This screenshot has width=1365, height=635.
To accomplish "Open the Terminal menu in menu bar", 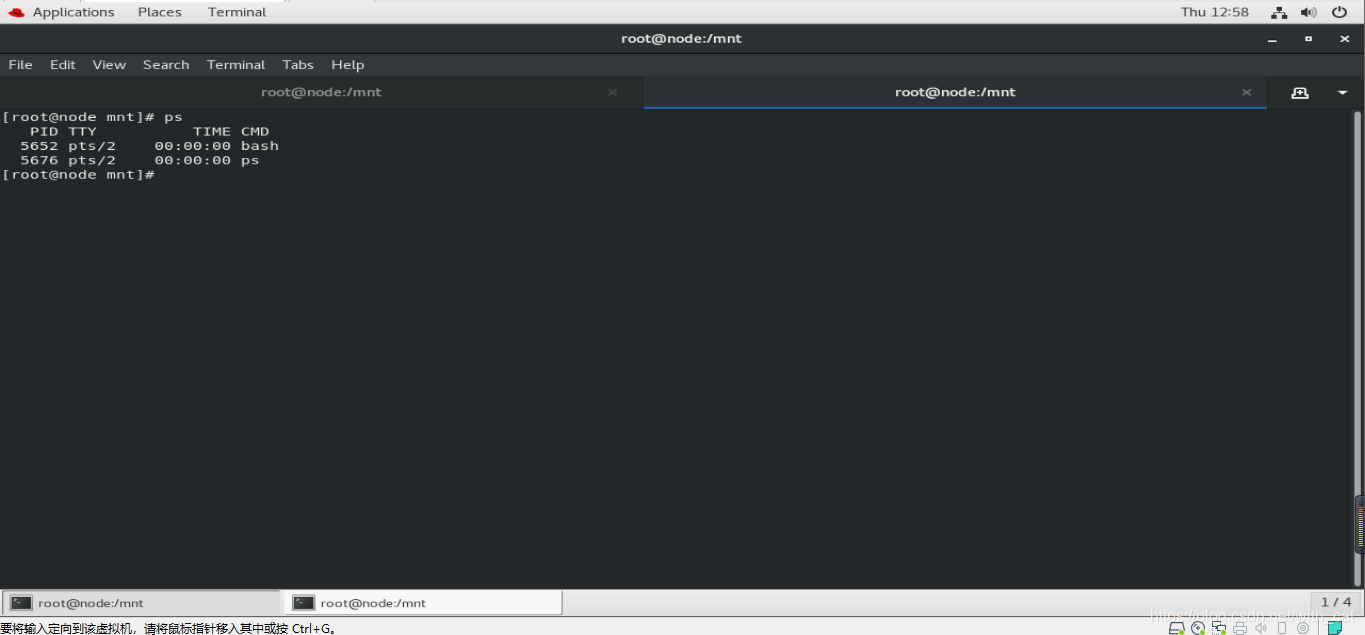I will coord(236,64).
